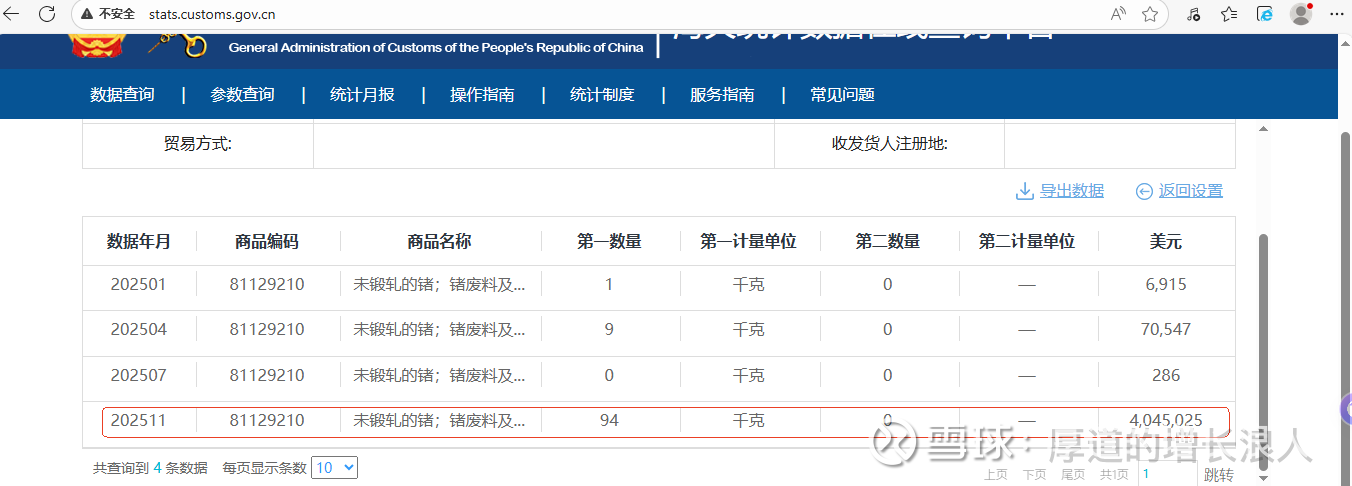Open the favorites list icon
1352x486 pixels.
coord(1229,14)
